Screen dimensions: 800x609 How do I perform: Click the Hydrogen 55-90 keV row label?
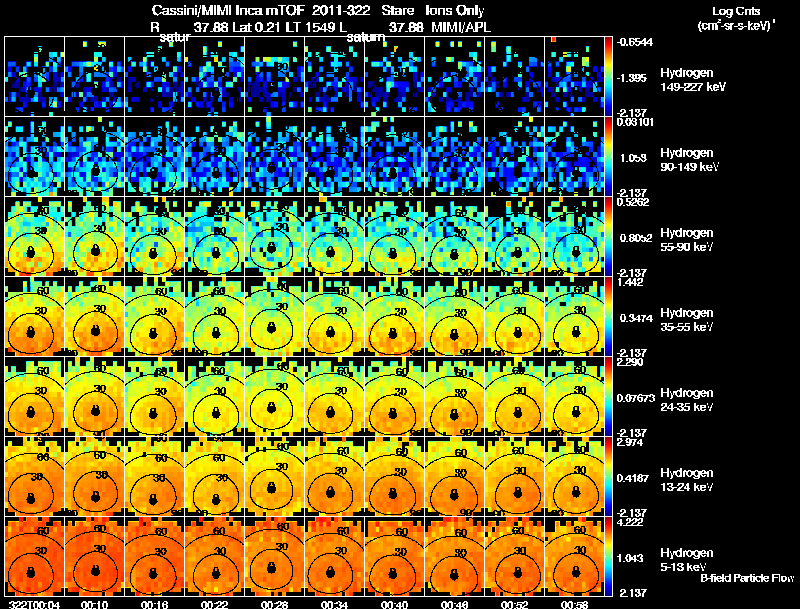pos(687,240)
